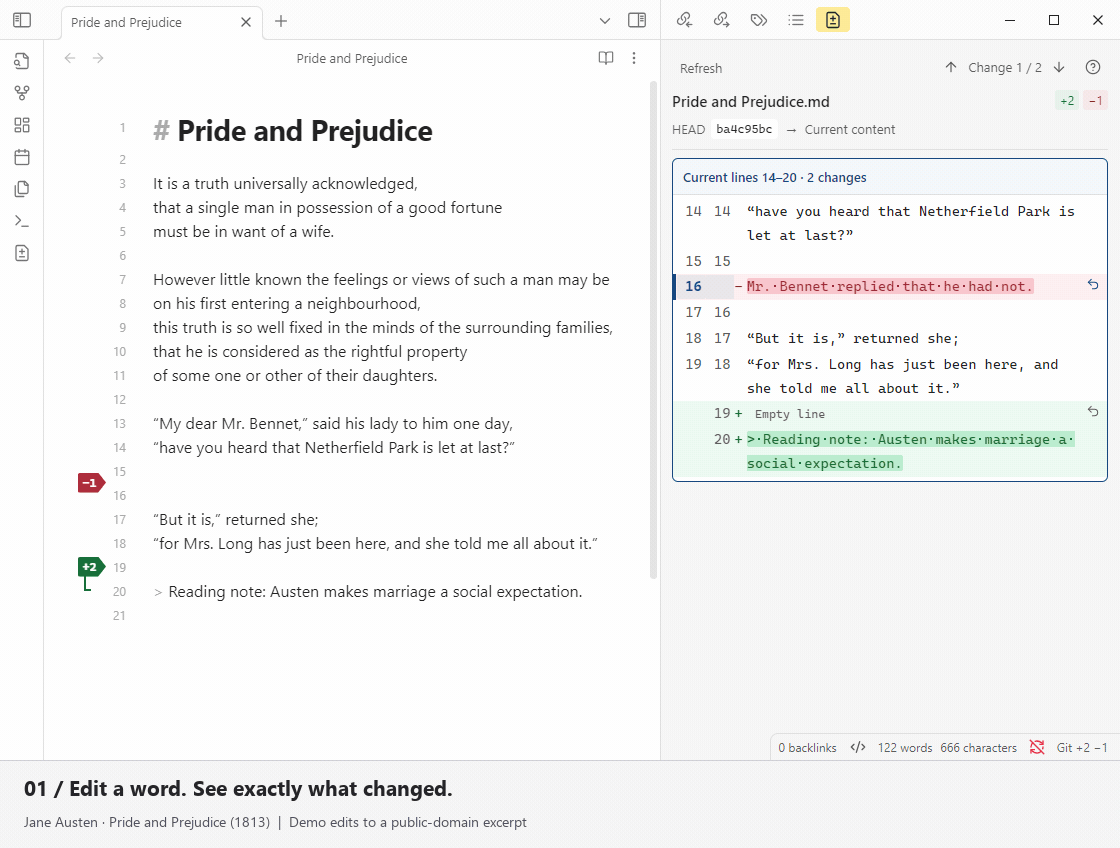Revert the deleted Mr. Bennet line
Image resolution: width=1120 pixels, height=848 pixels.
pos(1093,284)
